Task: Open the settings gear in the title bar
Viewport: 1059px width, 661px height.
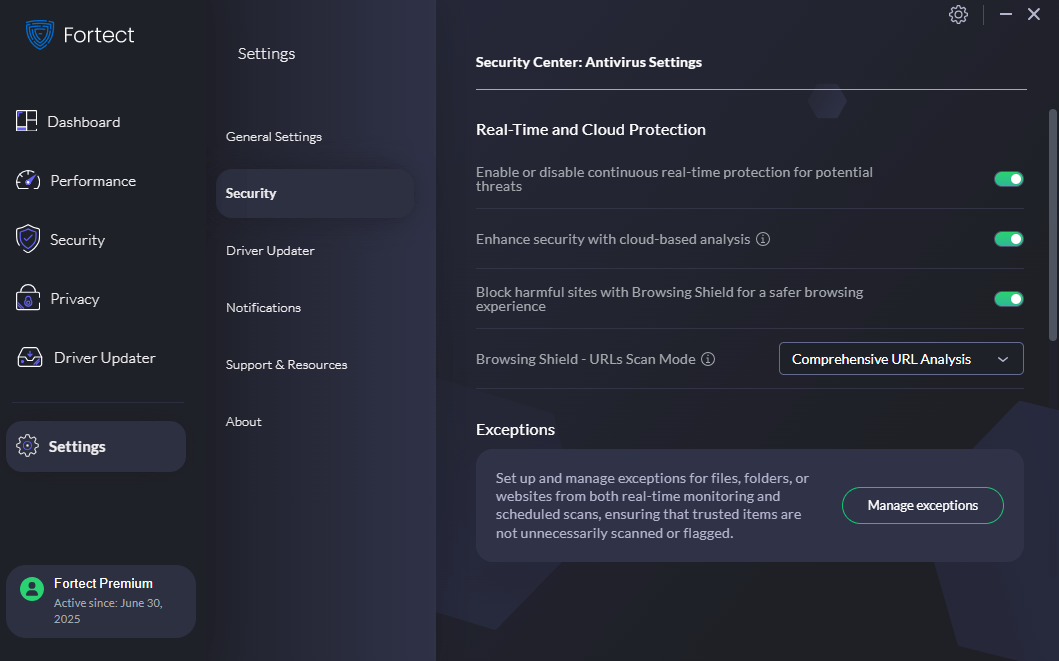Action: 958,14
